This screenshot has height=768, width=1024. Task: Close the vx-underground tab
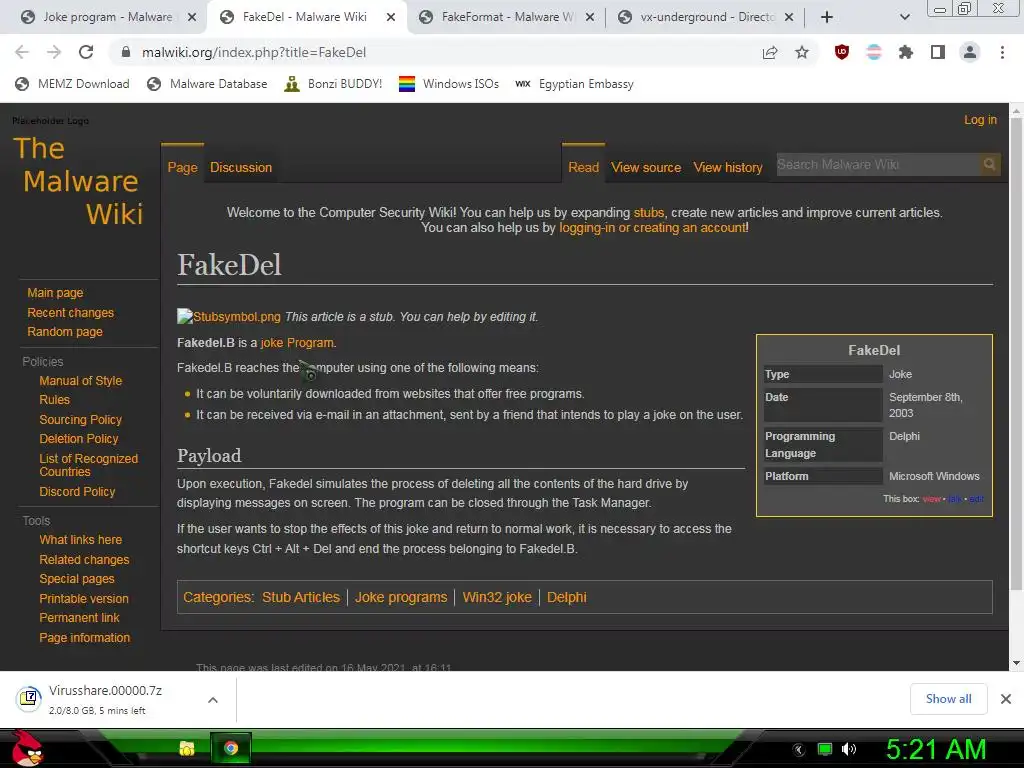click(x=789, y=17)
